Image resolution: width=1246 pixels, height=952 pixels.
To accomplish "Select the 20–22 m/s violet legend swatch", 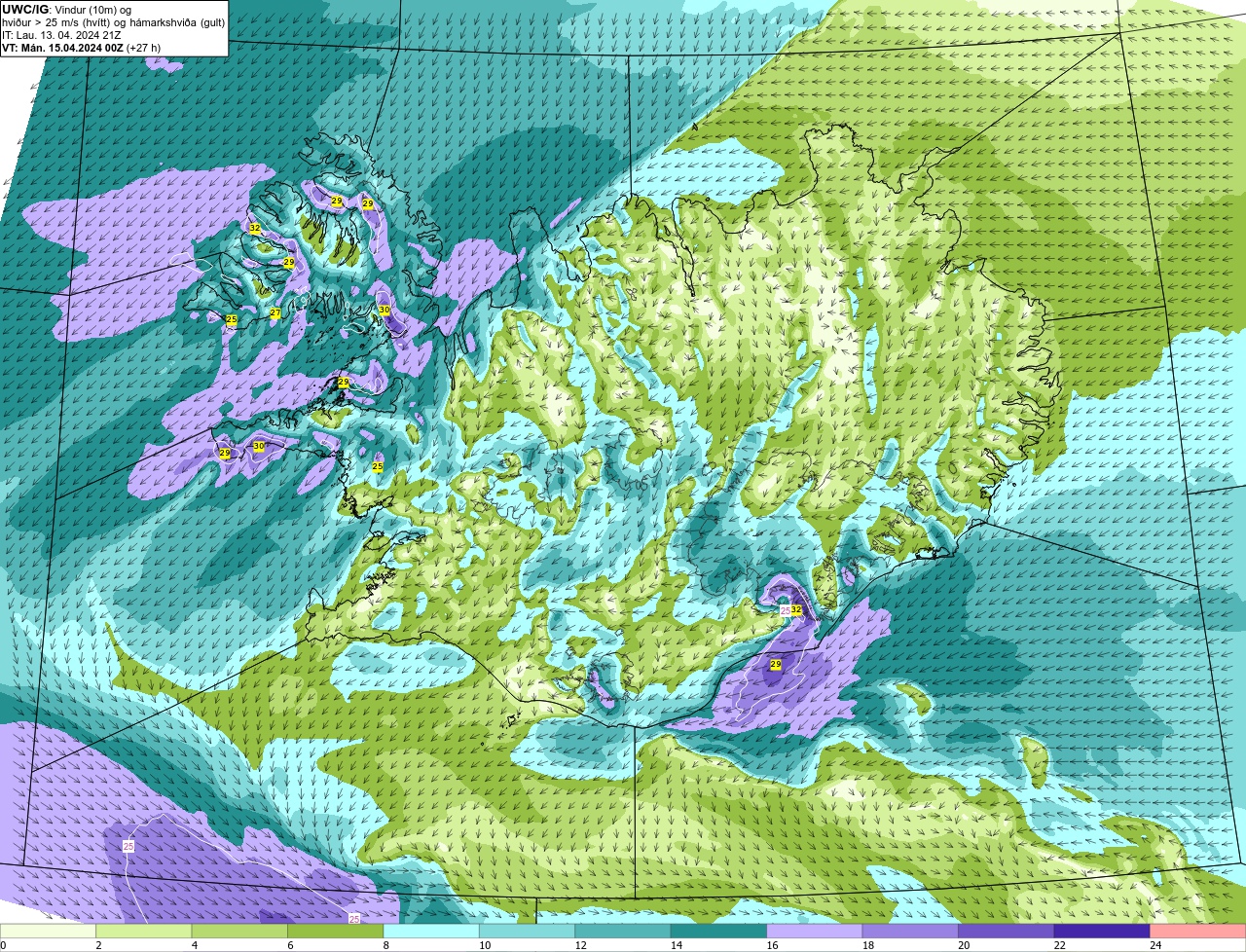I will (1008, 931).
